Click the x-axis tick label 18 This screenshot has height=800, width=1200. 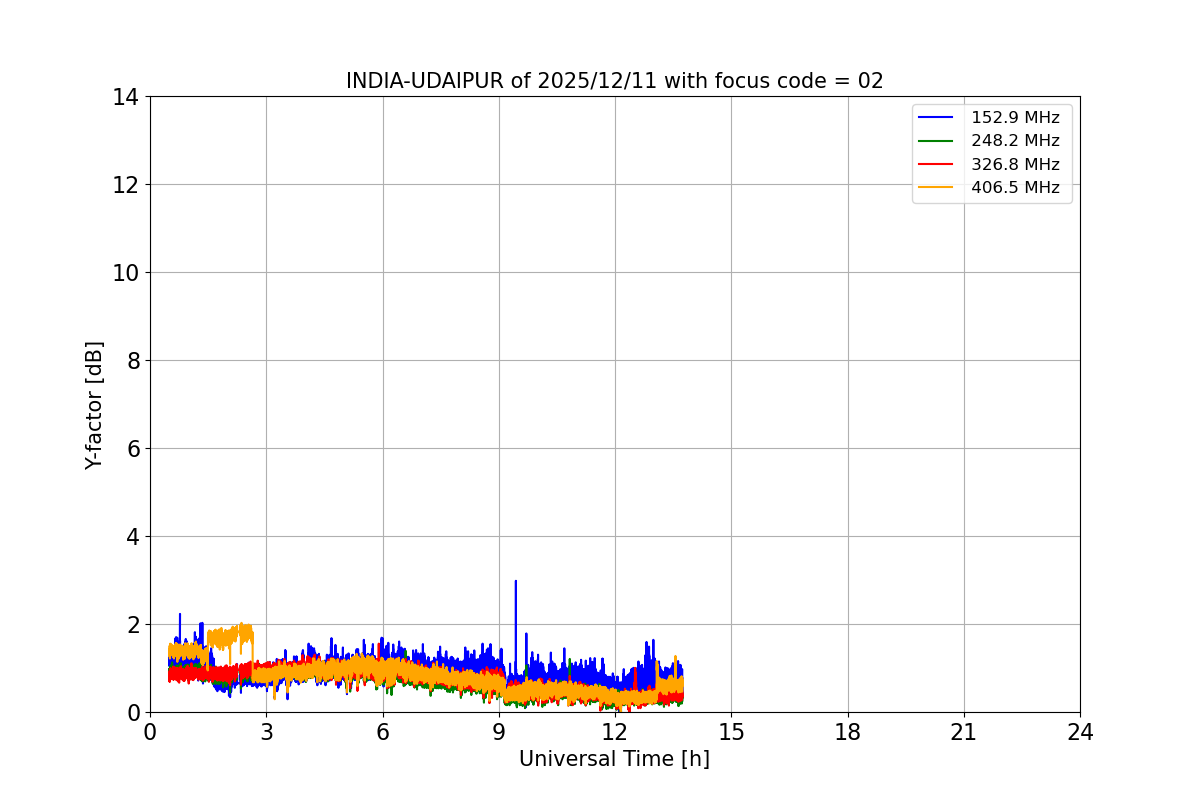[848, 732]
